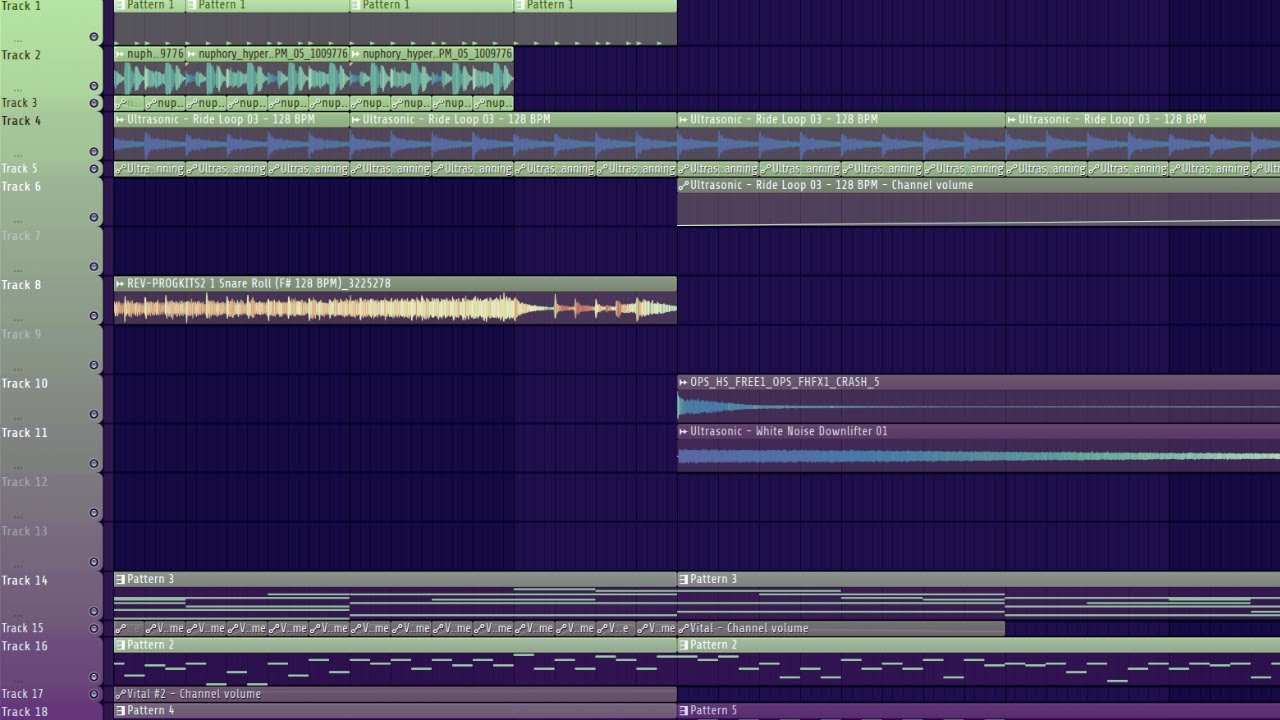Click automation icon of Vital #2 - Channel volume
This screenshot has width=1280, height=720.
(x=120, y=694)
